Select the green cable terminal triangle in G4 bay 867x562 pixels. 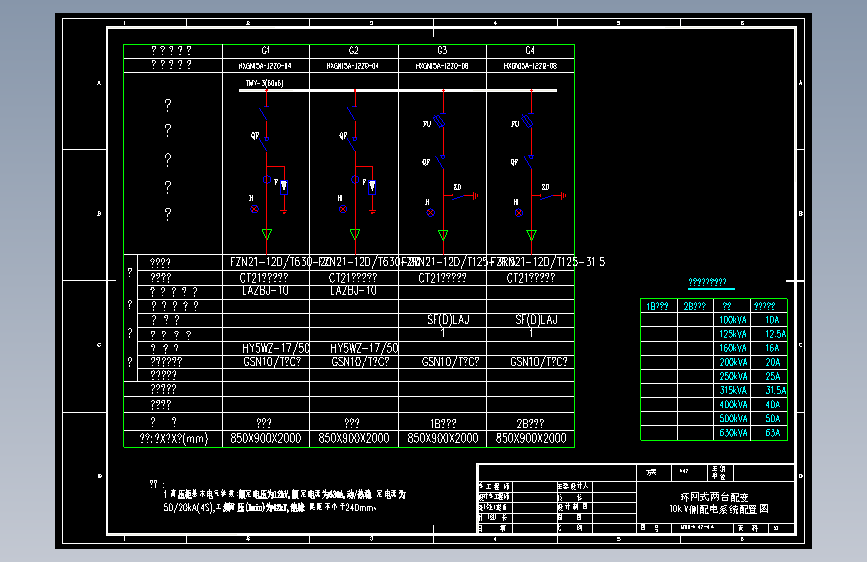pos(531,235)
